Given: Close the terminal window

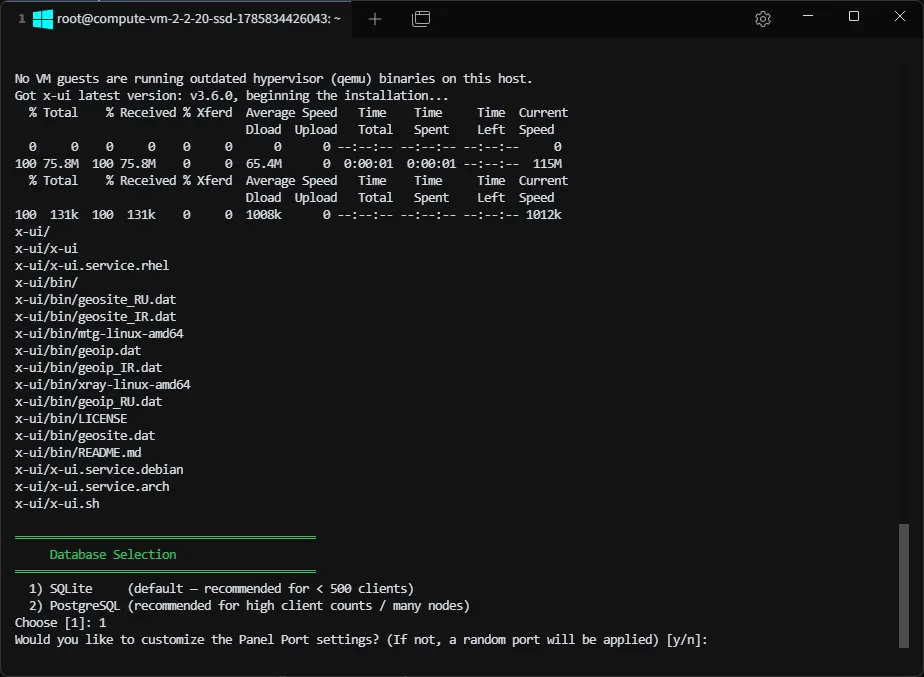Looking at the screenshot, I should point(899,16).
